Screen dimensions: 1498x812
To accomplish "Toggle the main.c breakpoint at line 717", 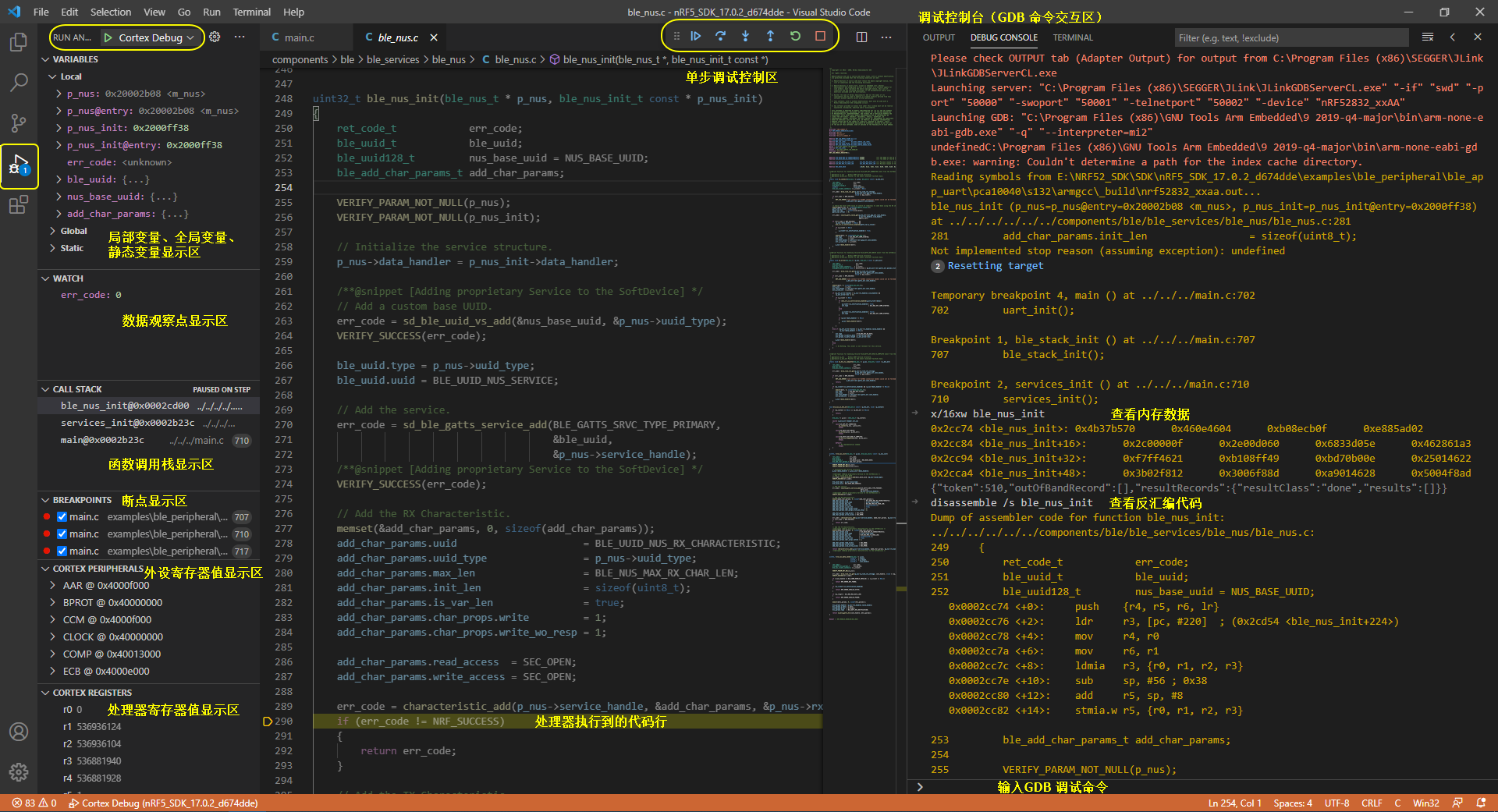I will 62,551.
